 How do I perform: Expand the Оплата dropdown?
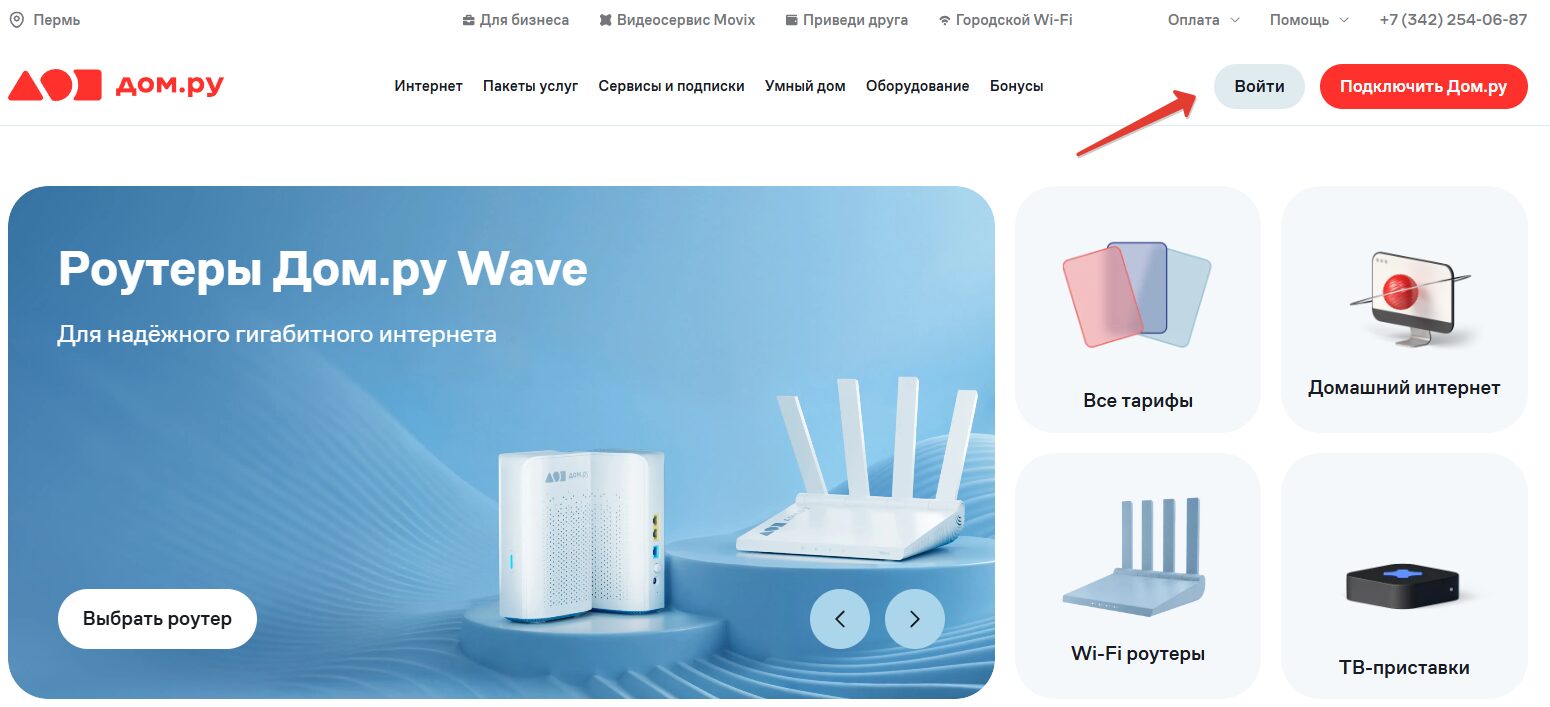pos(1204,20)
